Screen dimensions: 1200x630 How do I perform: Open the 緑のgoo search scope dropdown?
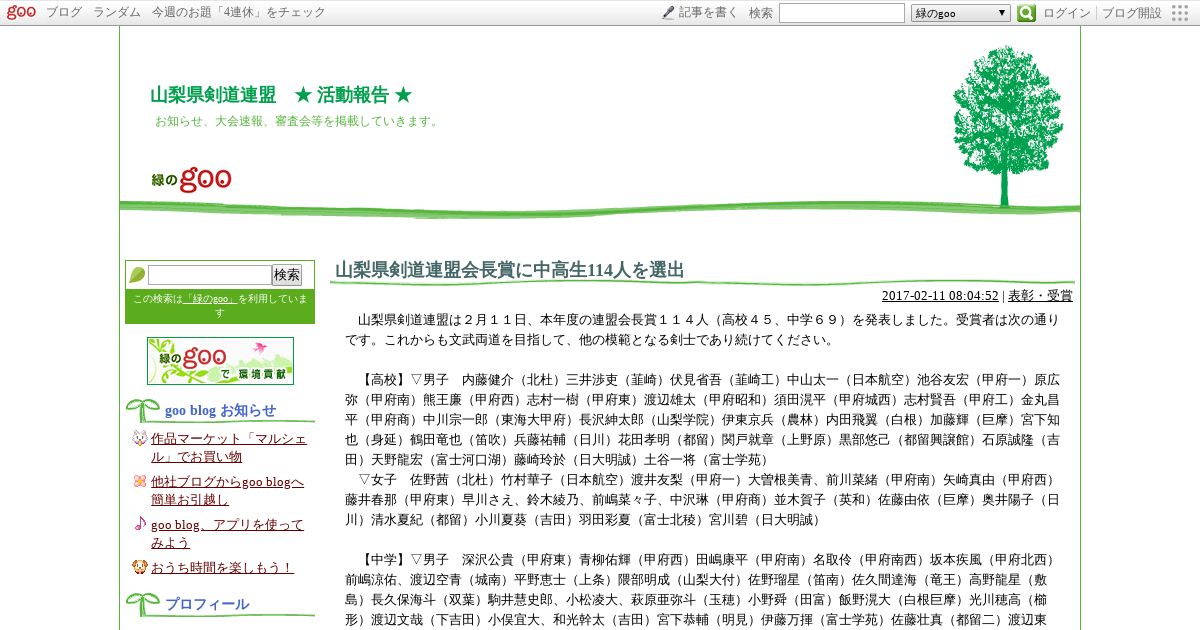tap(961, 13)
